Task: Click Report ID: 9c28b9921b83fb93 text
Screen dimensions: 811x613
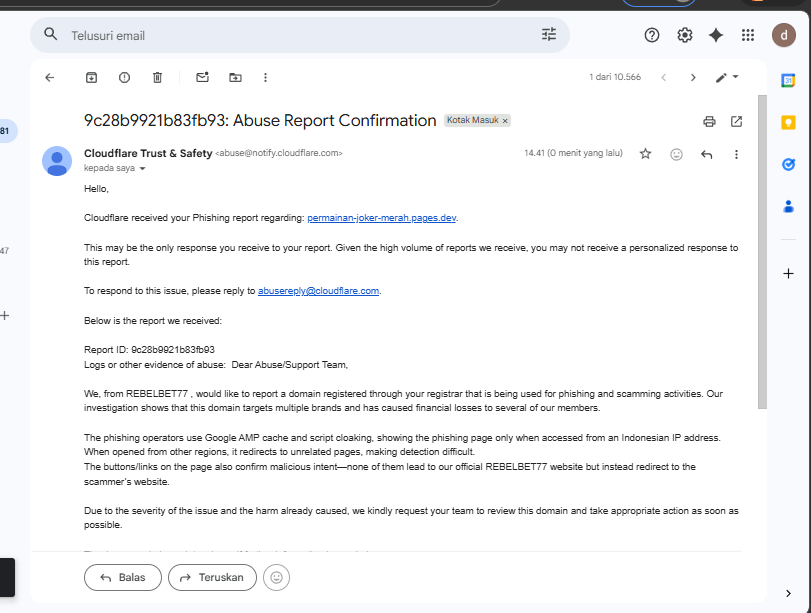Action: coord(149,350)
